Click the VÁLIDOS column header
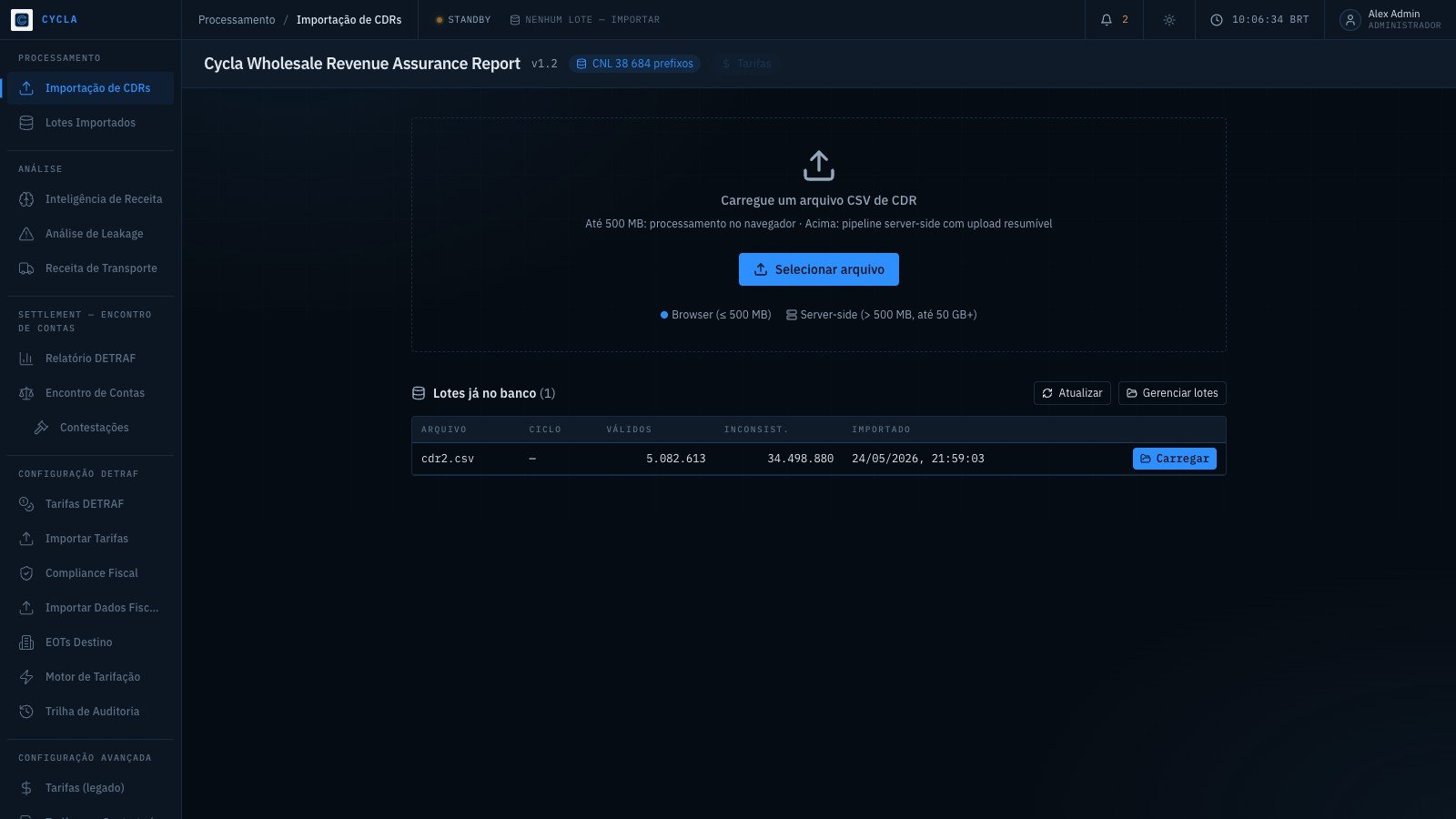This screenshot has width=1456, height=819. pos(629,430)
